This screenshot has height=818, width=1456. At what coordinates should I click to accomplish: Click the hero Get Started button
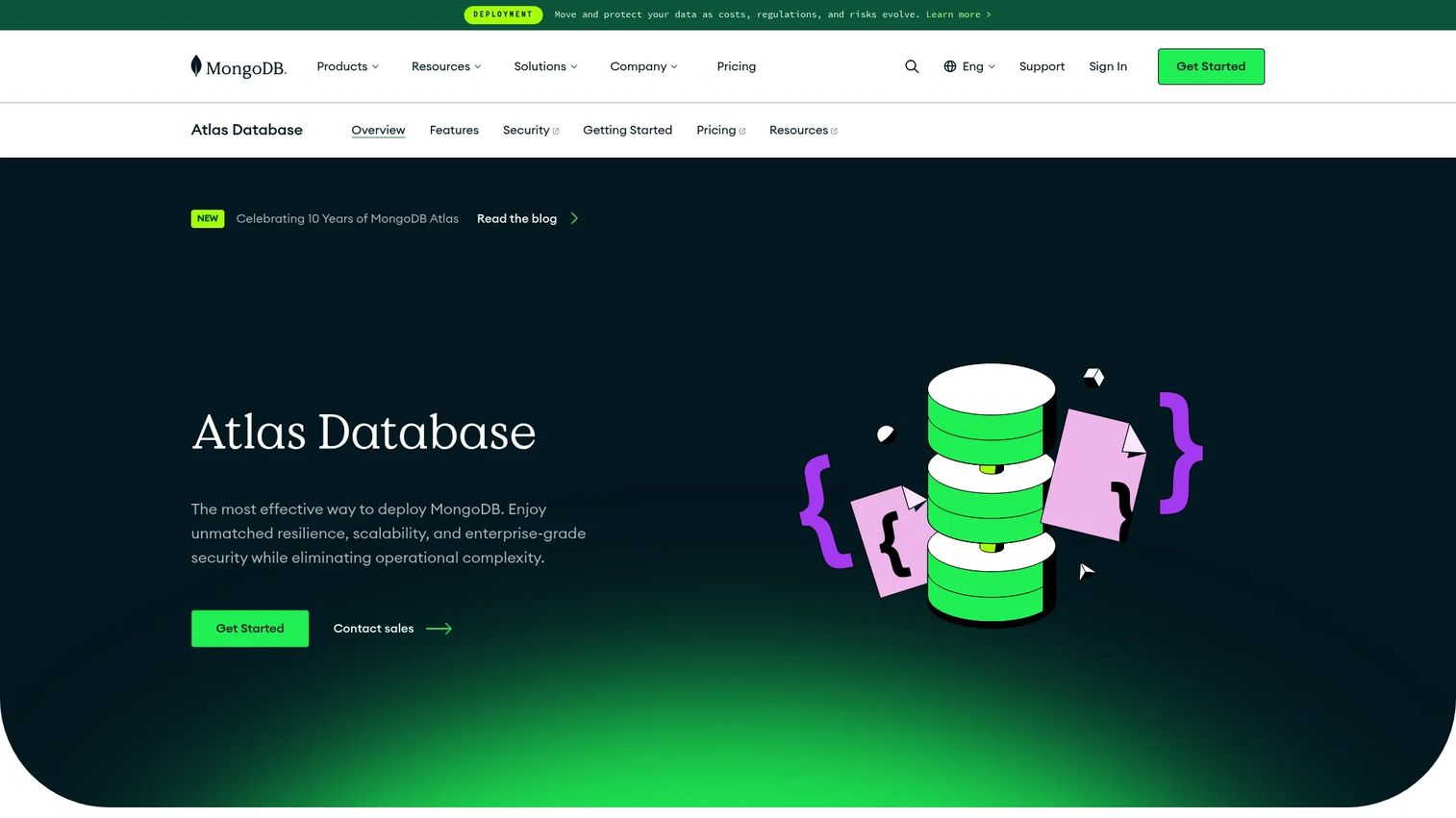click(x=250, y=629)
